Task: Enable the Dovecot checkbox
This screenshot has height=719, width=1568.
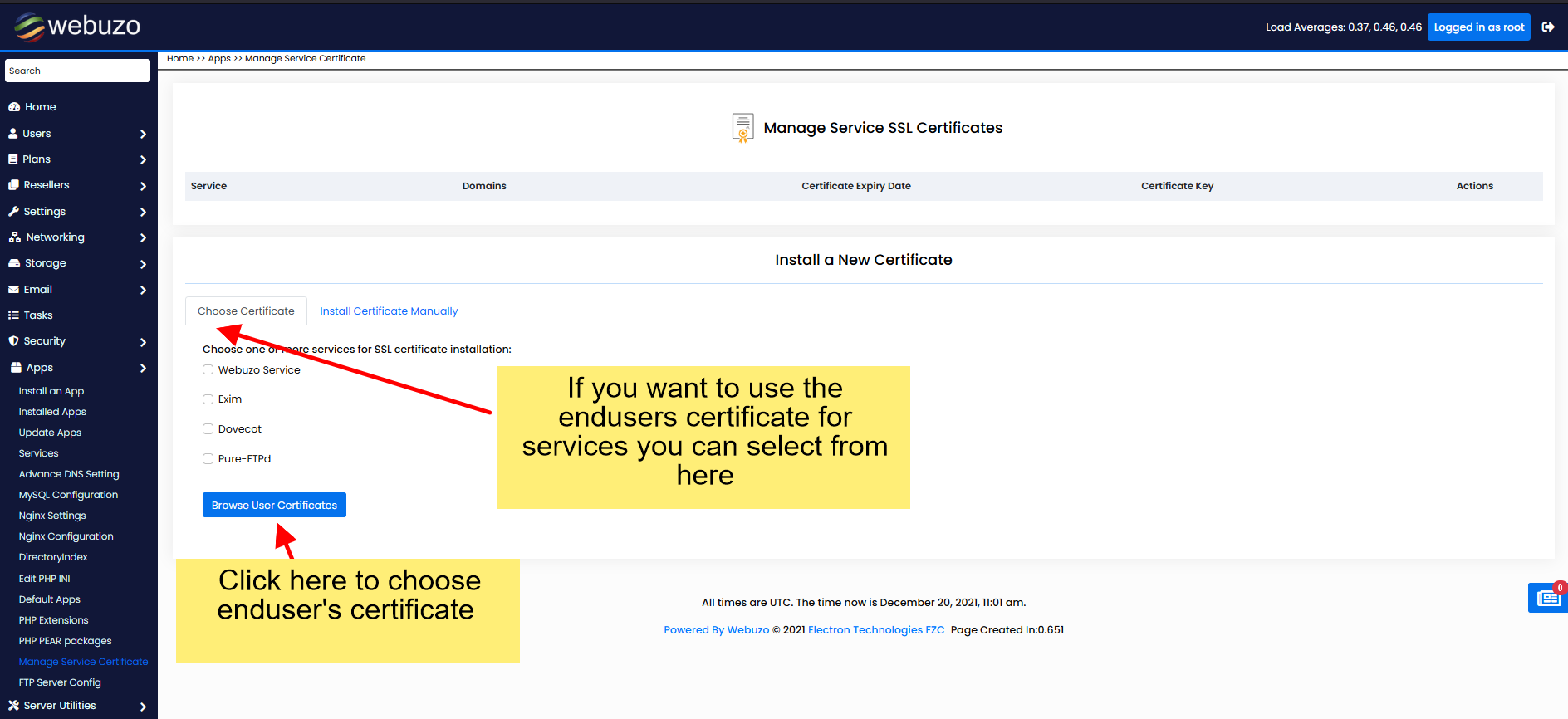Action: click(208, 429)
